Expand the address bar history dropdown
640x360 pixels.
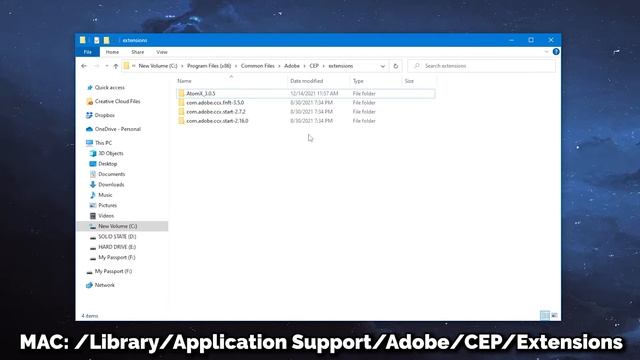(382, 66)
